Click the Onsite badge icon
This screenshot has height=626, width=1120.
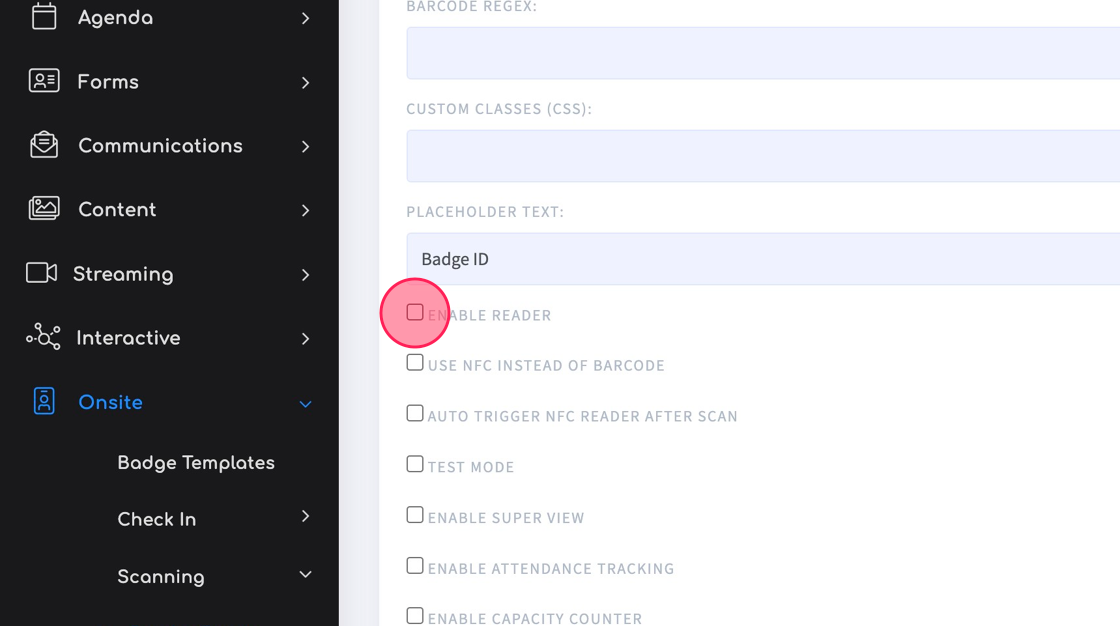pyautogui.click(x=44, y=401)
